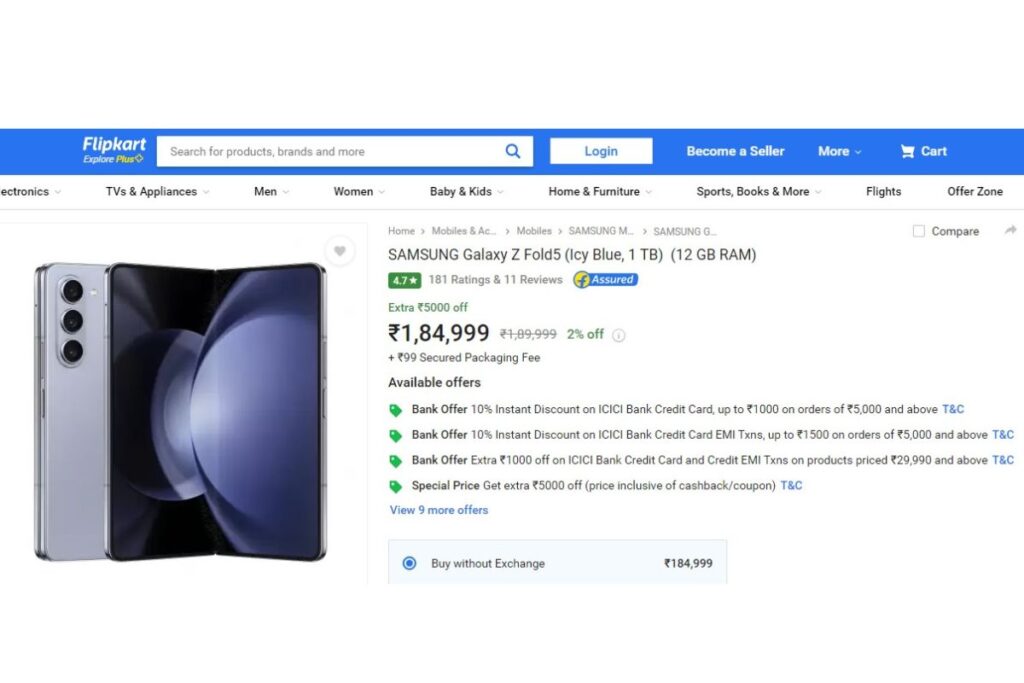The height and width of the screenshot is (683, 1024).
Task: Tick the Compare checkbox
Action: coord(918,231)
